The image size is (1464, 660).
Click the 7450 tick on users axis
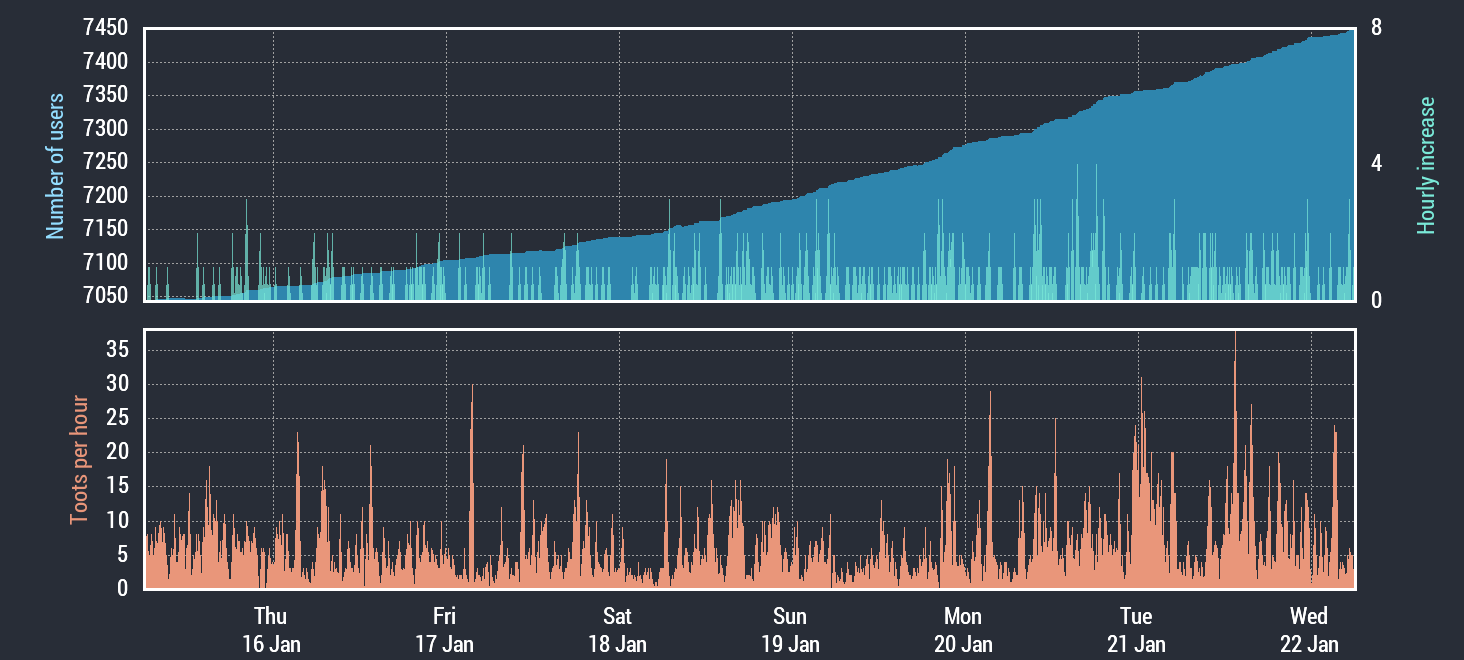[x=105, y=29]
